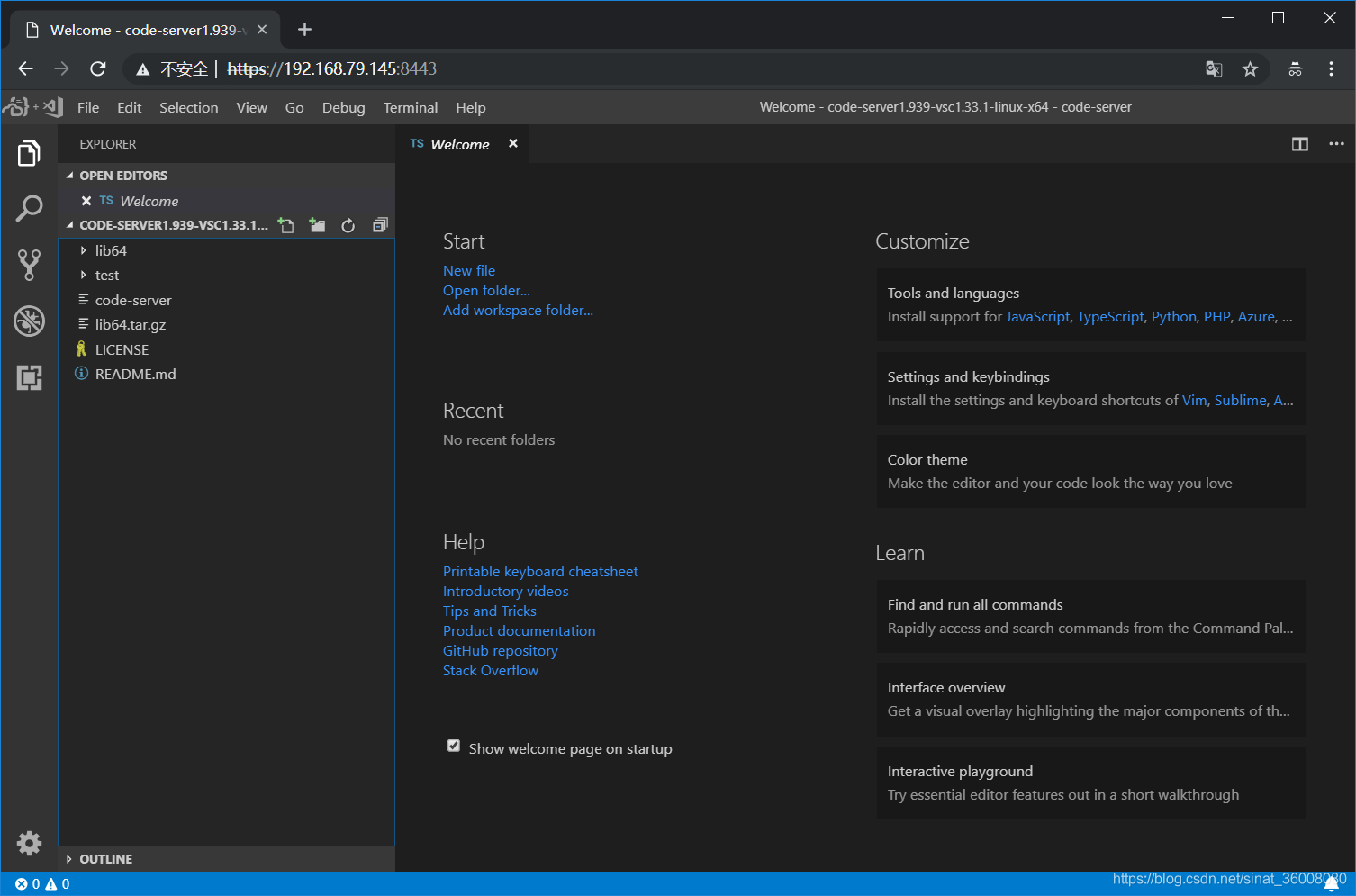
Task: Open Find and run all commands card
Action: [1091, 617]
